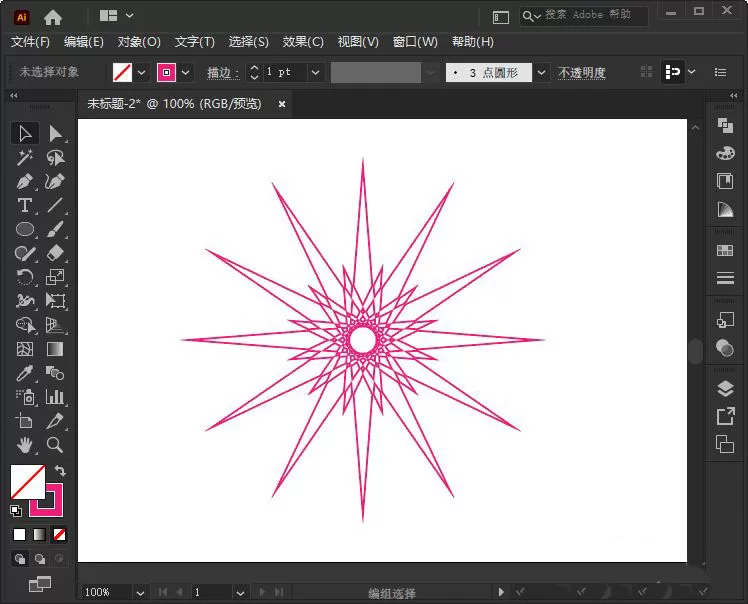
Task: Select the Rotate tool
Action: tap(24, 277)
